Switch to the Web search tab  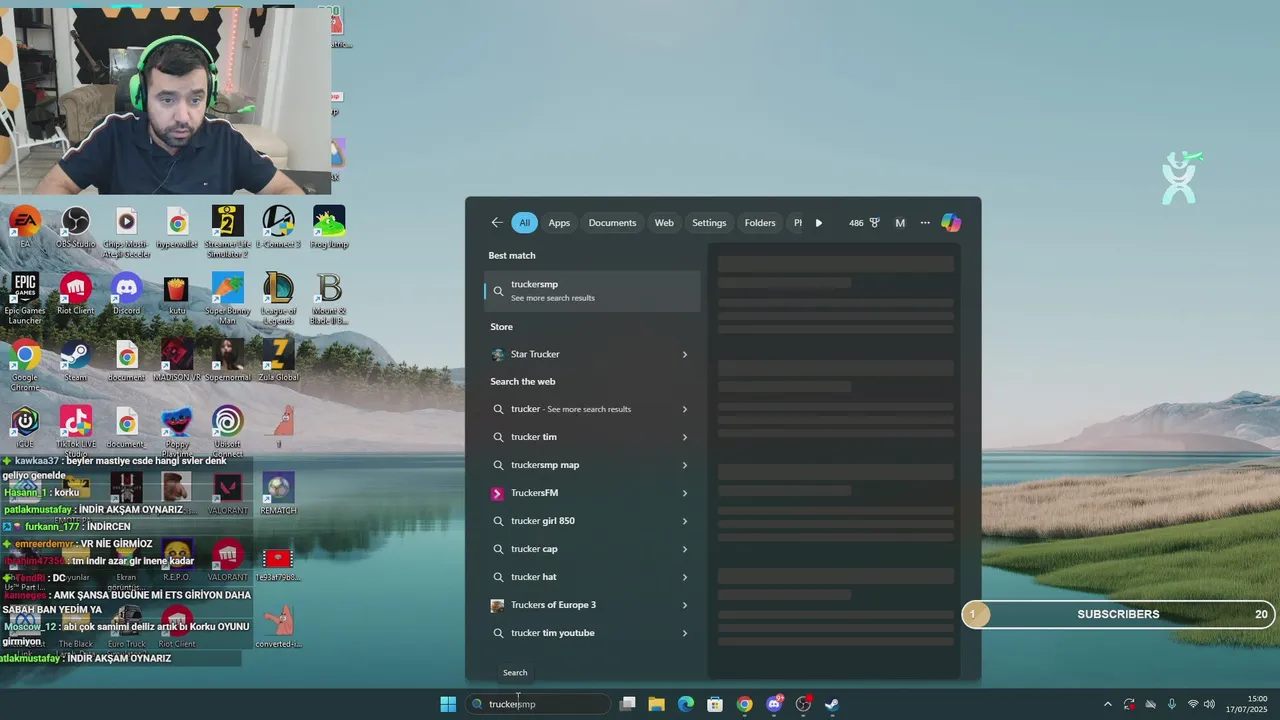coord(664,223)
